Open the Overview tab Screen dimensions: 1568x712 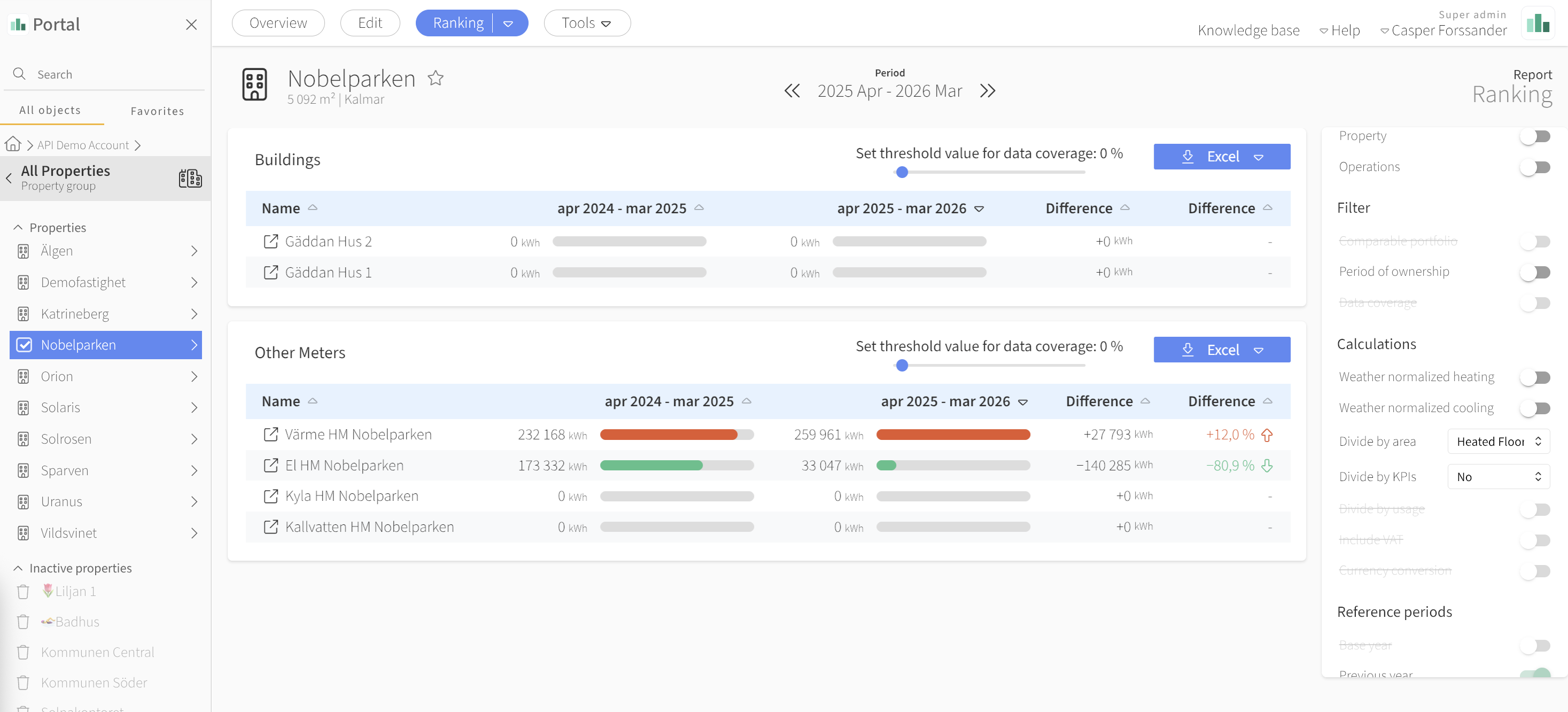pos(278,23)
